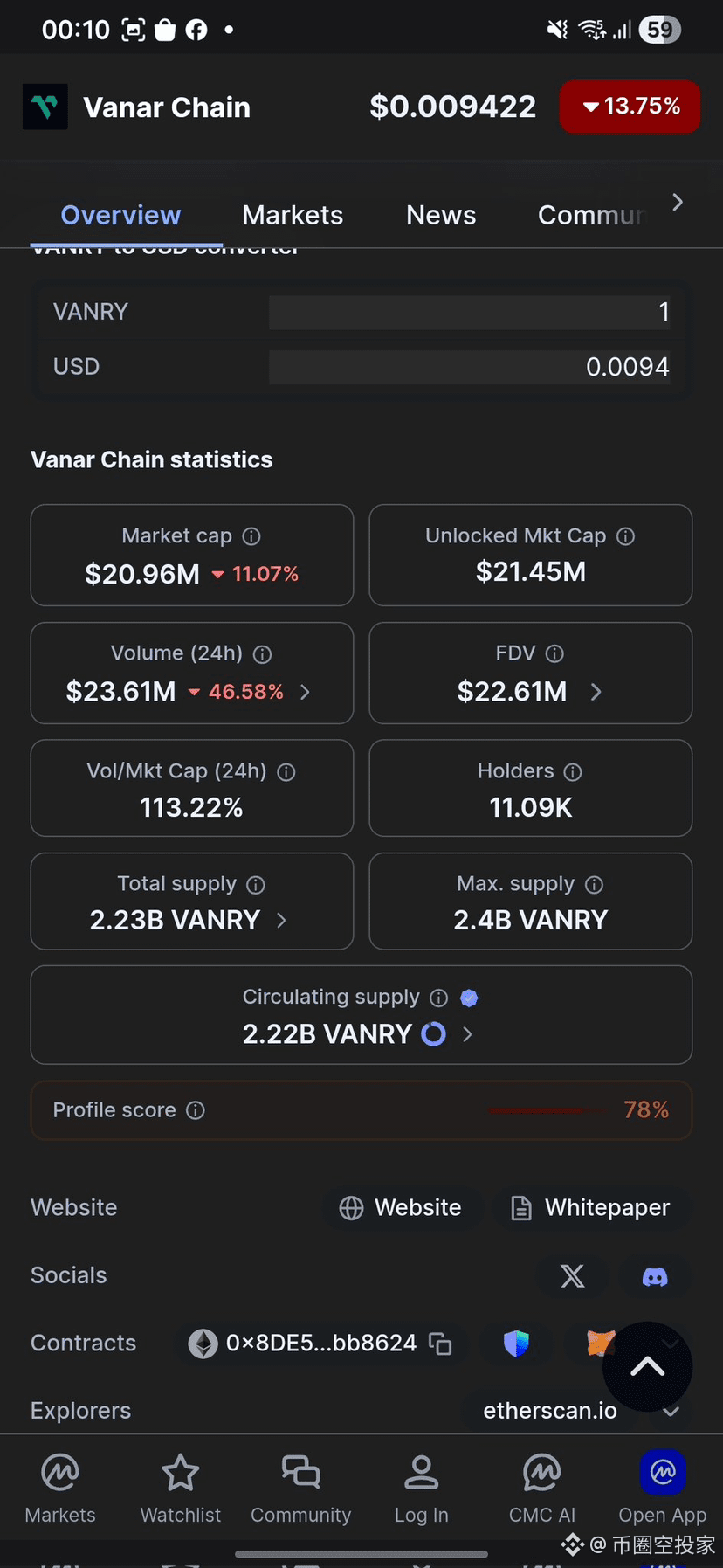Tap the Market cap info icon
Screen dimensions: 723x1568
tap(251, 536)
